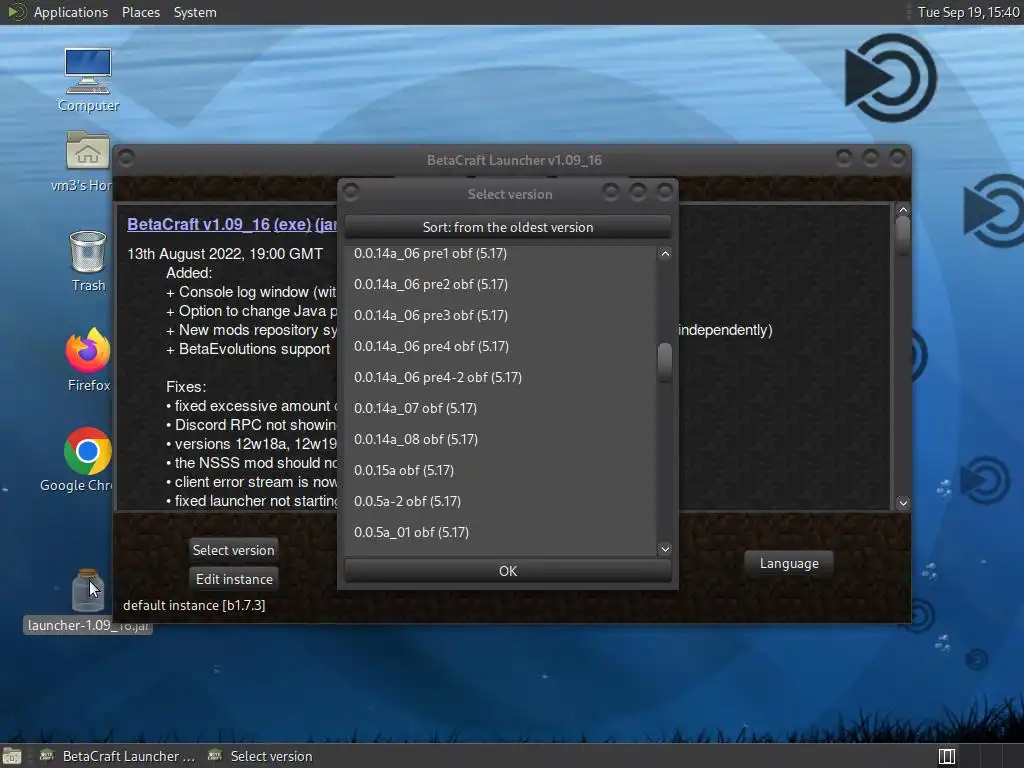Click version list scrollbar up arrow
The image size is (1024, 768).
click(x=665, y=253)
